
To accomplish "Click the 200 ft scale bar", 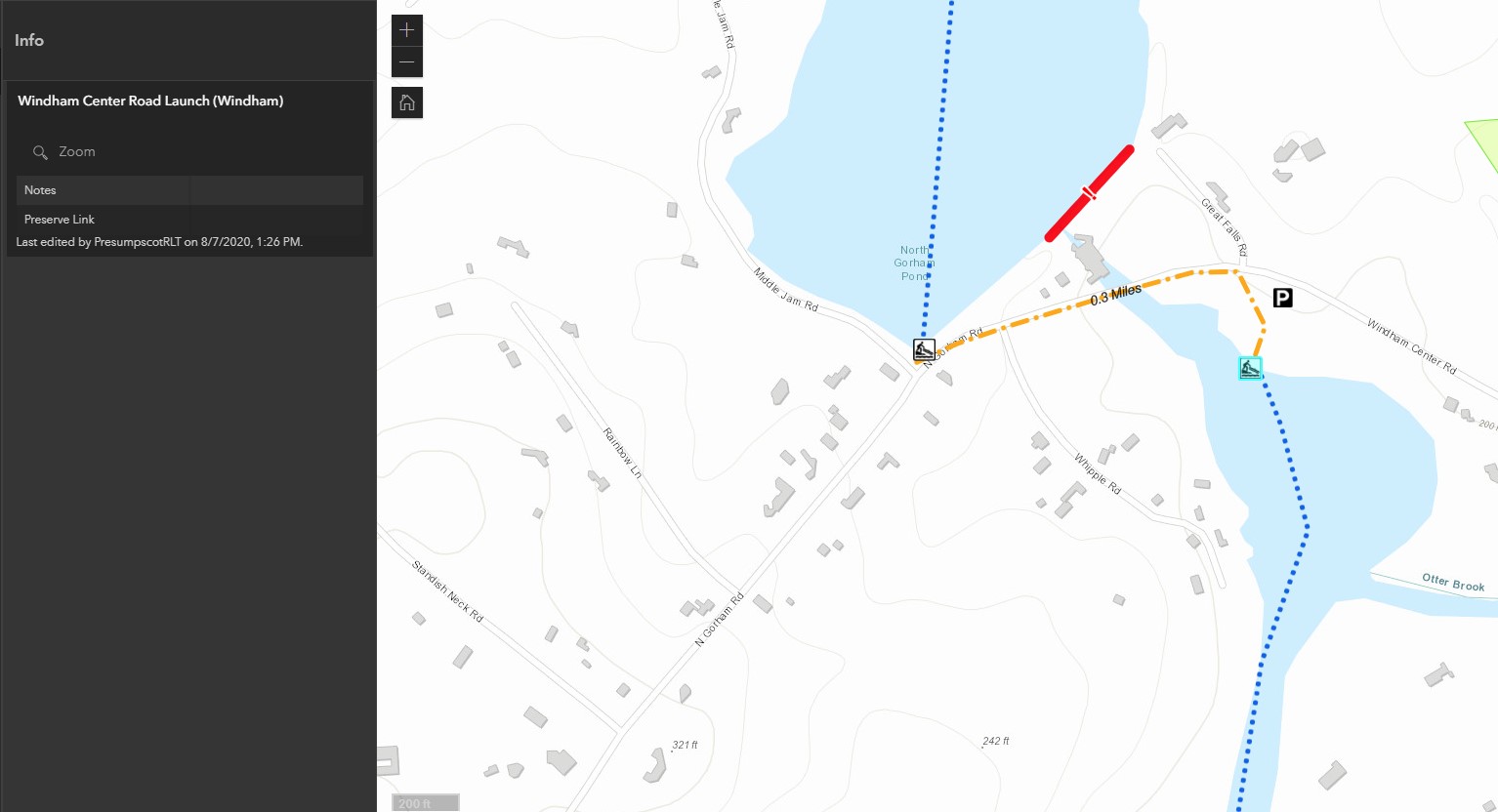I will click(426, 803).
